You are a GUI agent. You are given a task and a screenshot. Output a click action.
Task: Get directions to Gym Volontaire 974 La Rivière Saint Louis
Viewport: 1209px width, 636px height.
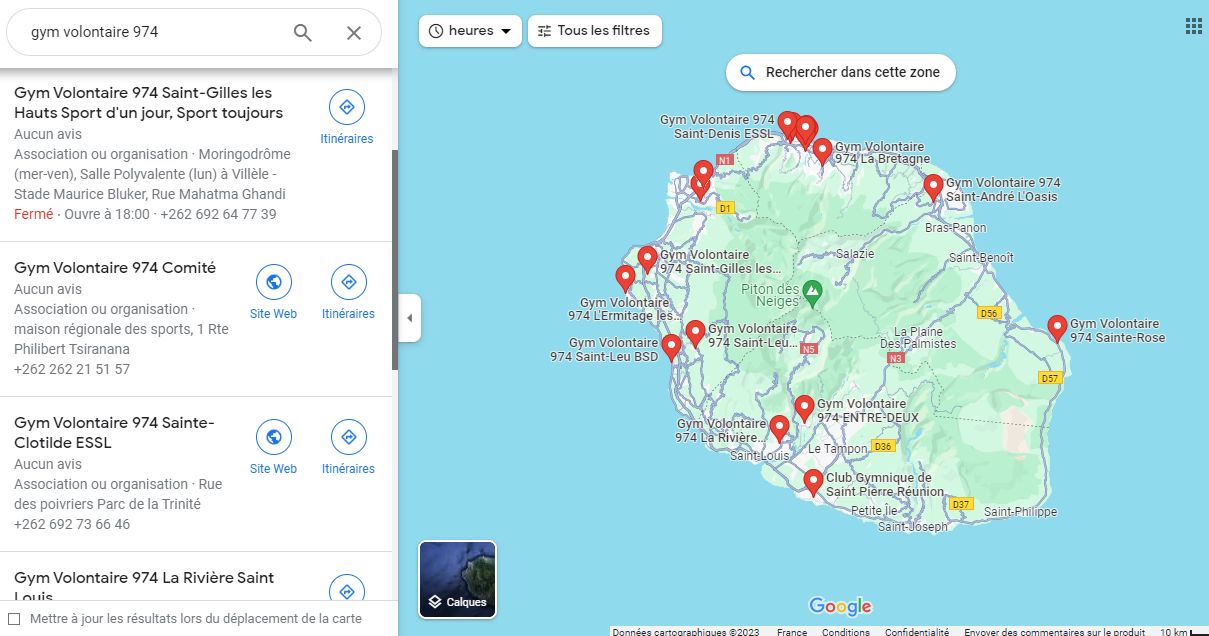pyautogui.click(x=347, y=592)
